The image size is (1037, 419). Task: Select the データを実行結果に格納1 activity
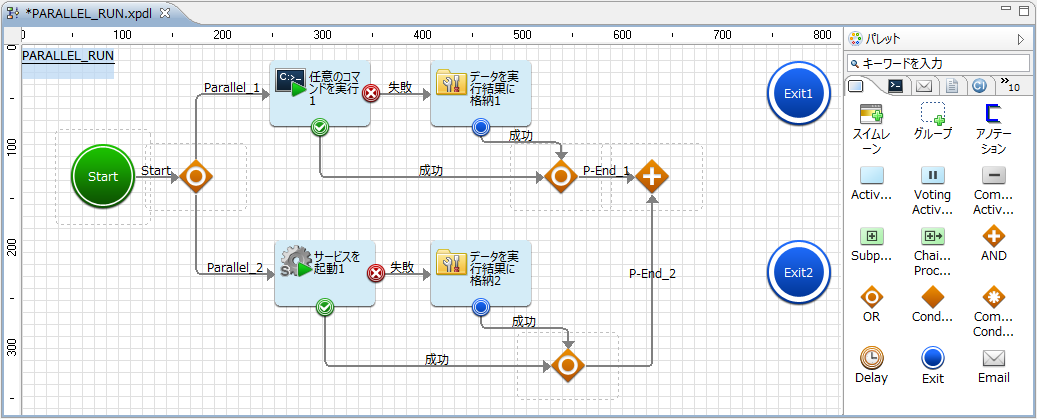point(481,93)
